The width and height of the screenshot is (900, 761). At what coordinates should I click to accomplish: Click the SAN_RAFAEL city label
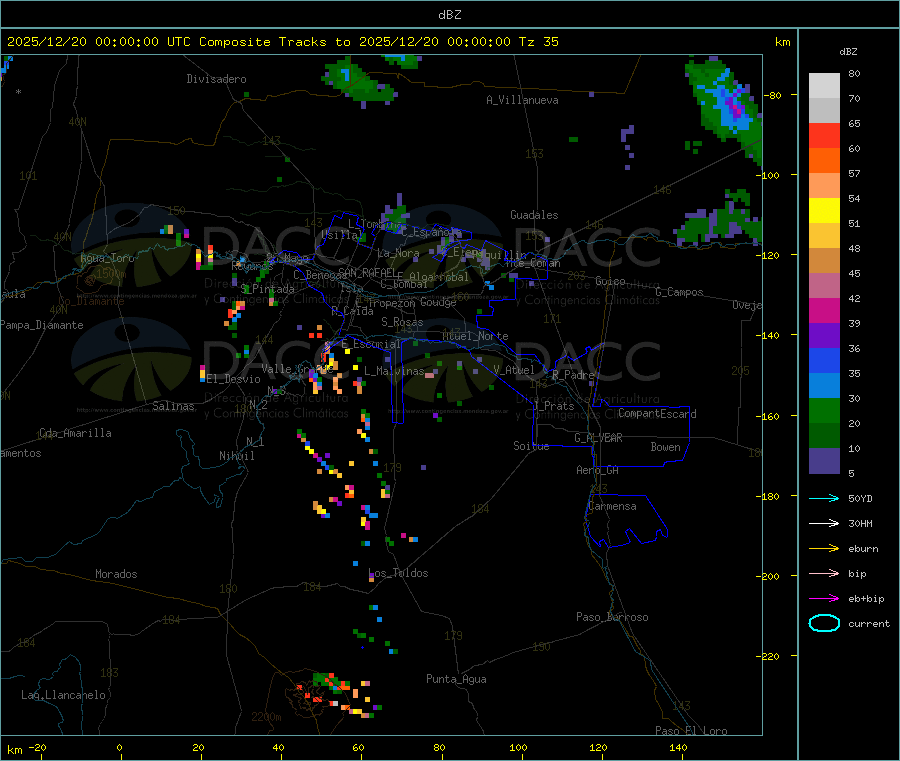(x=367, y=272)
